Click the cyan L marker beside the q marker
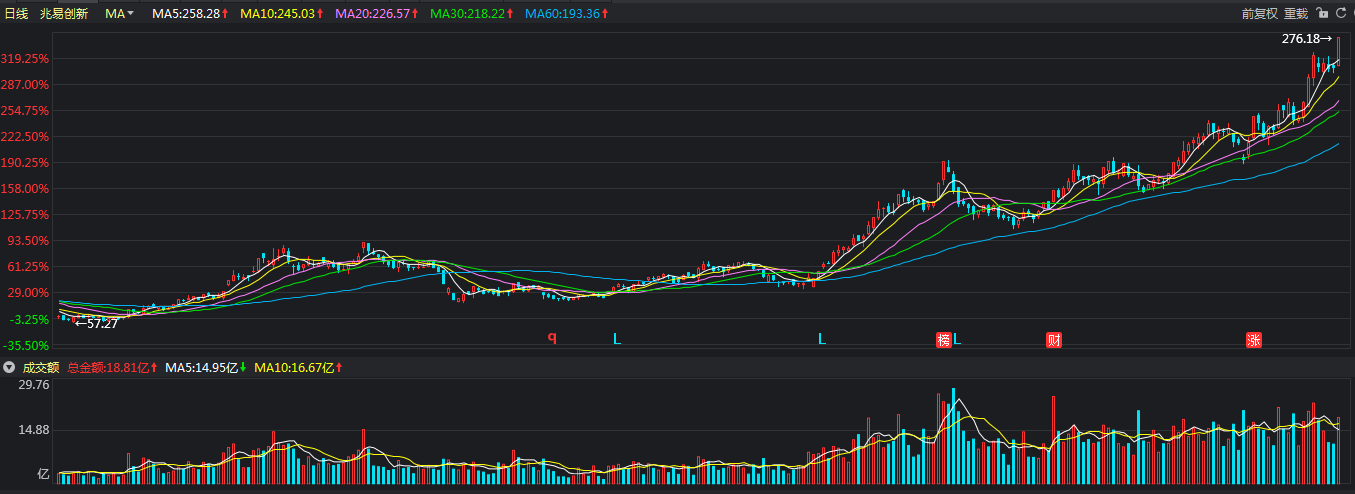 pos(617,339)
